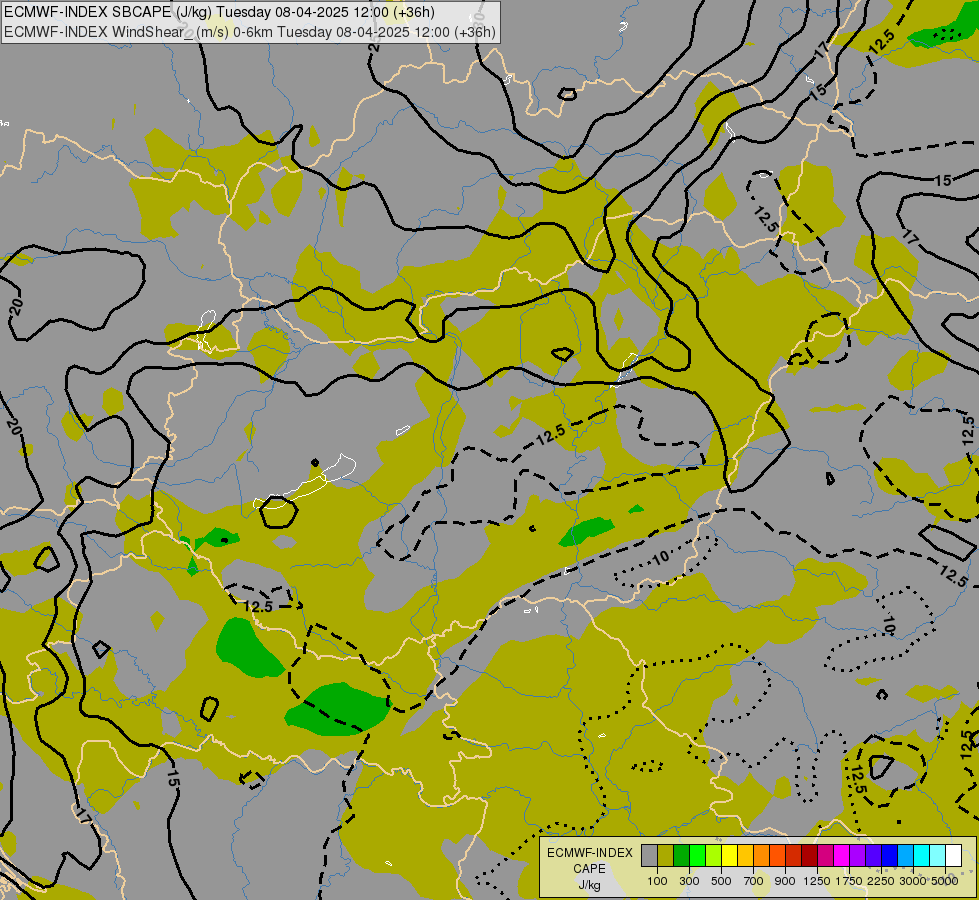The image size is (979, 900).
Task: Click the azure blue legend swatch
Action: (x=906, y=856)
